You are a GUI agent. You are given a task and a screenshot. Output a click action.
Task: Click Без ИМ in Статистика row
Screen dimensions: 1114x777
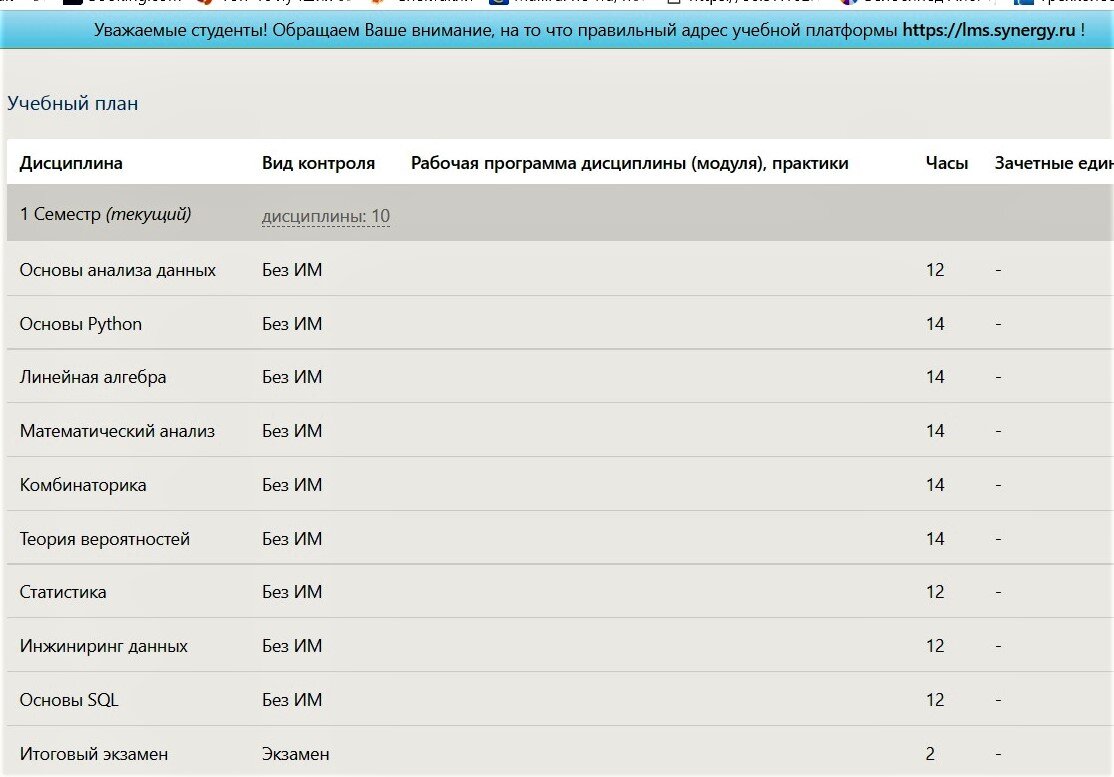point(291,592)
